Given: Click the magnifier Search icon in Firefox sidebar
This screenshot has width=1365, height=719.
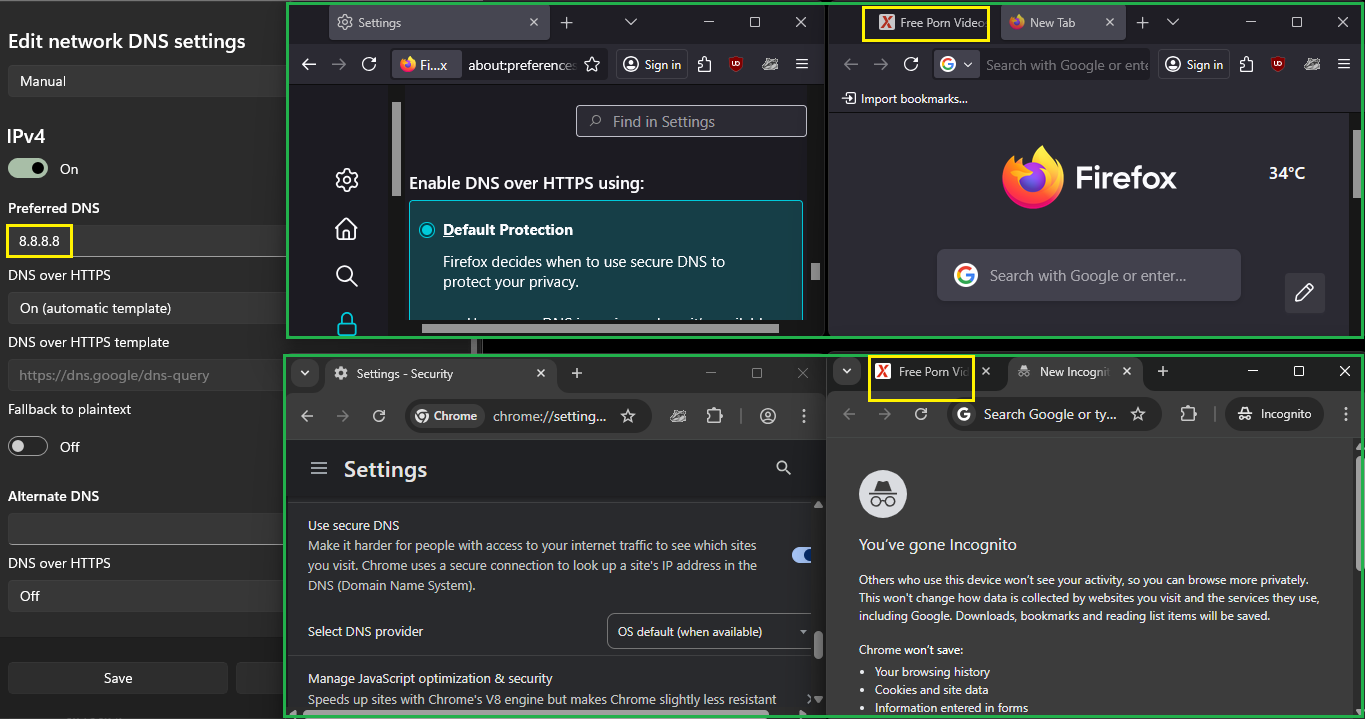Looking at the screenshot, I should point(346,276).
